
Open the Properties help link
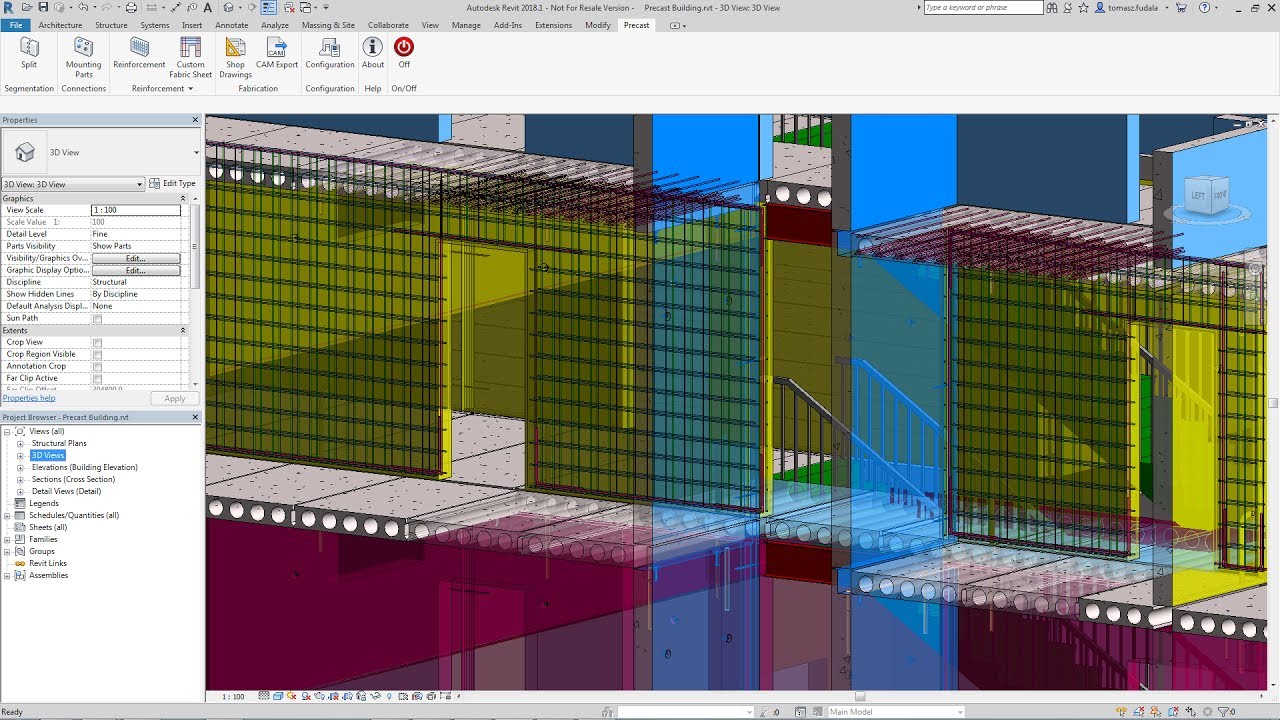(29, 397)
